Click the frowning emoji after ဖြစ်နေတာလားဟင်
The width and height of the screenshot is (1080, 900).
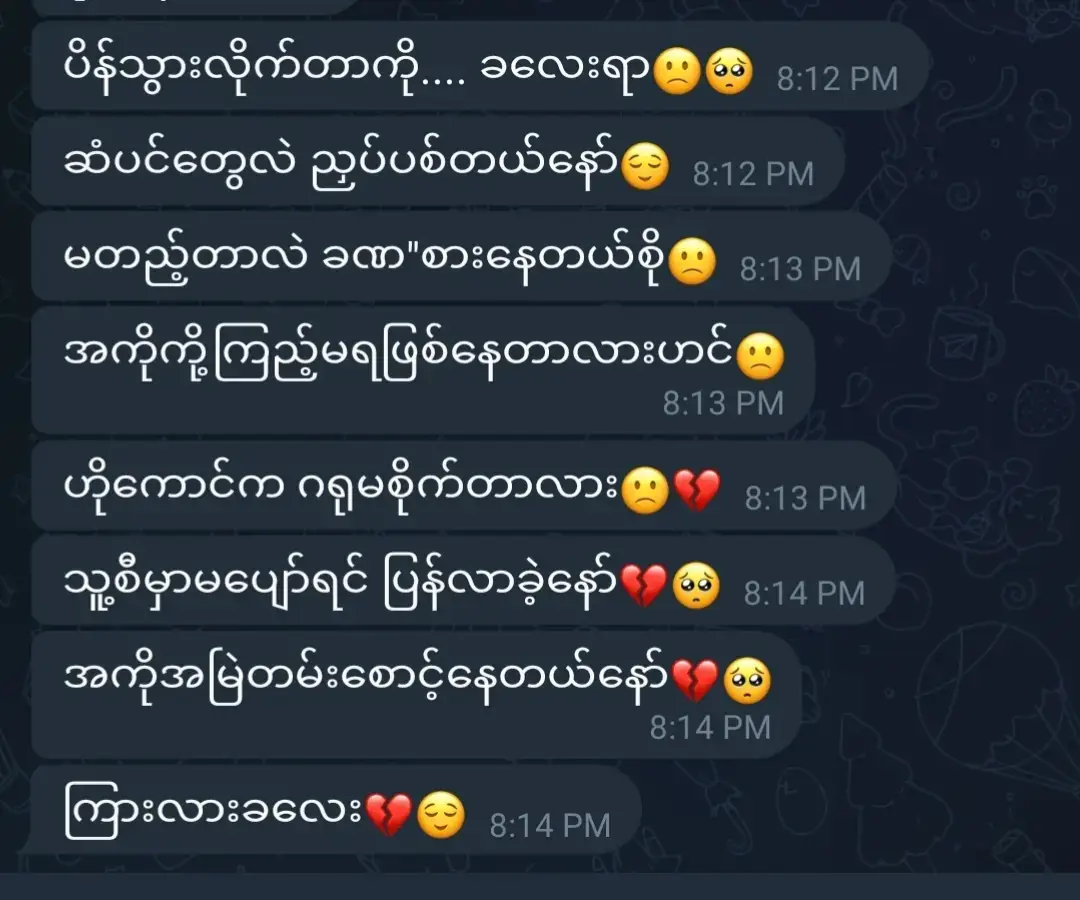[760, 357]
